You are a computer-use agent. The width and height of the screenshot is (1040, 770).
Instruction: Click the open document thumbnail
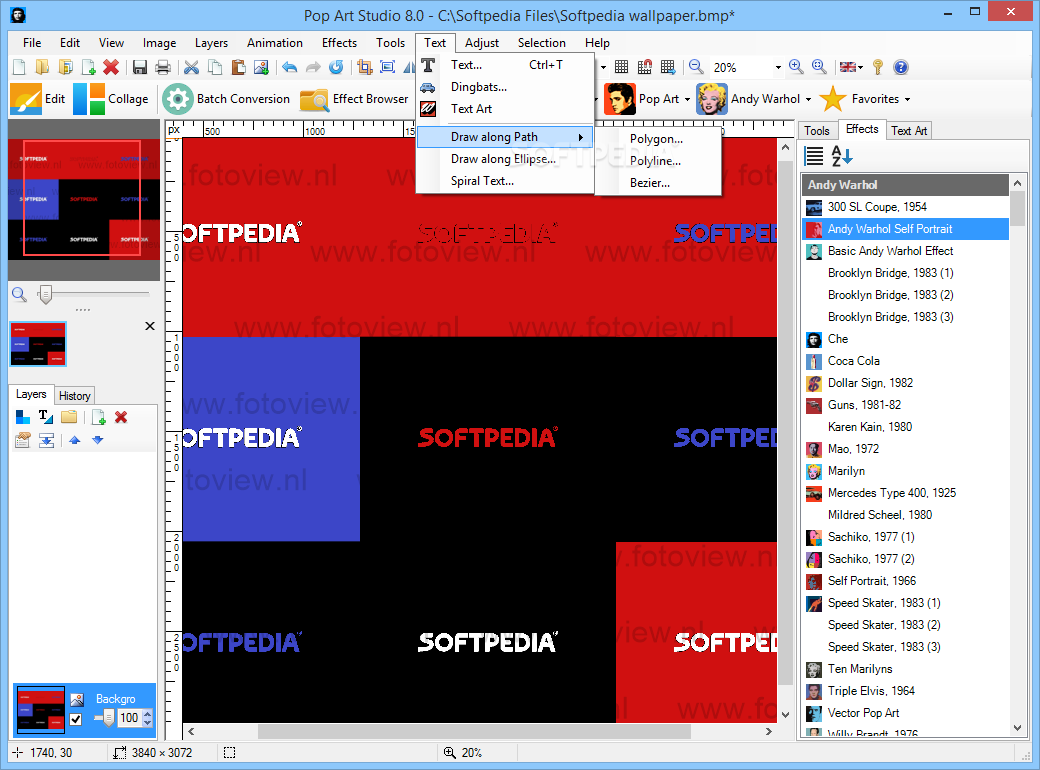38,344
